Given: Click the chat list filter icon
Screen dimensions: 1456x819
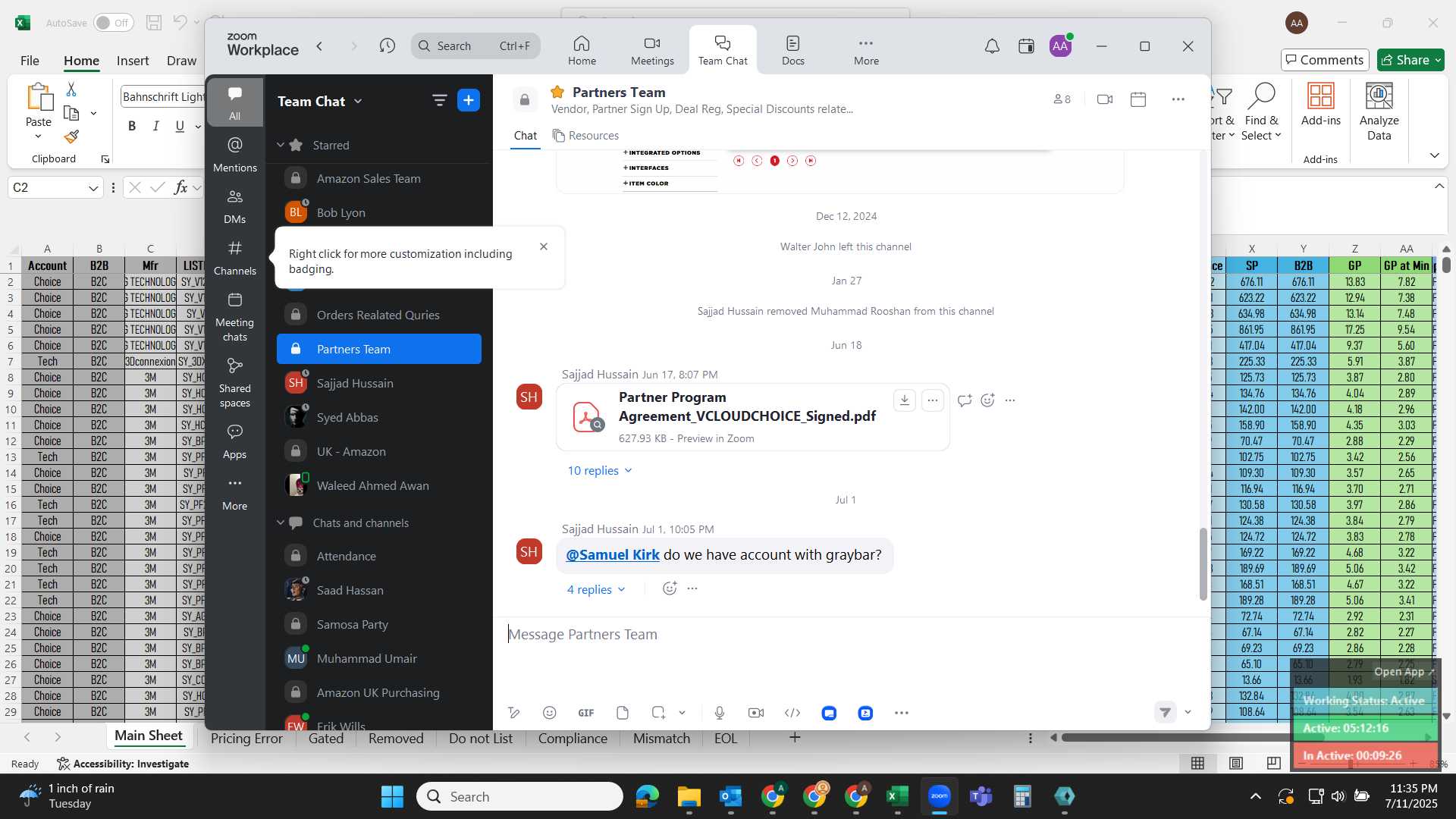Looking at the screenshot, I should [439, 100].
